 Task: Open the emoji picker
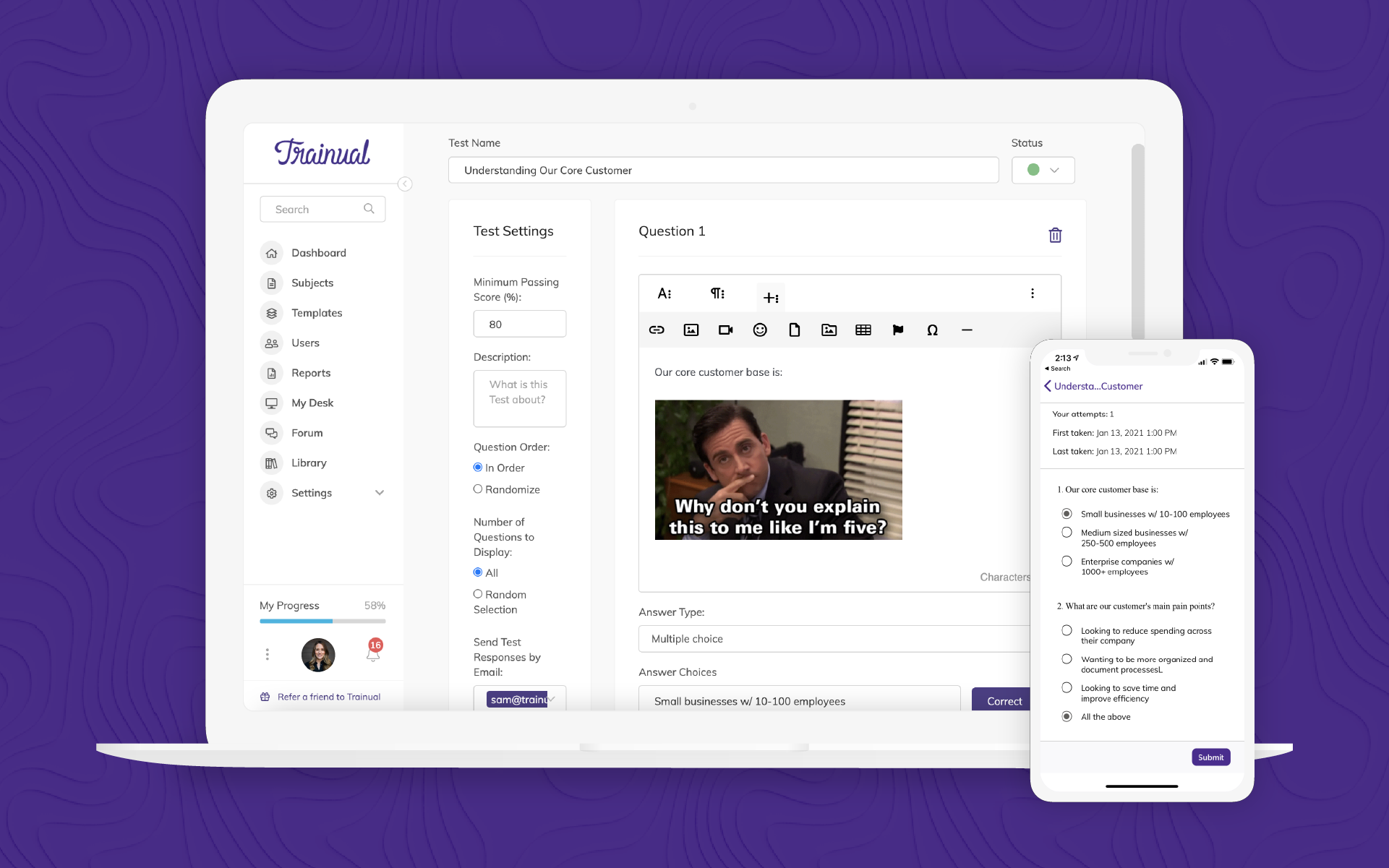760,330
